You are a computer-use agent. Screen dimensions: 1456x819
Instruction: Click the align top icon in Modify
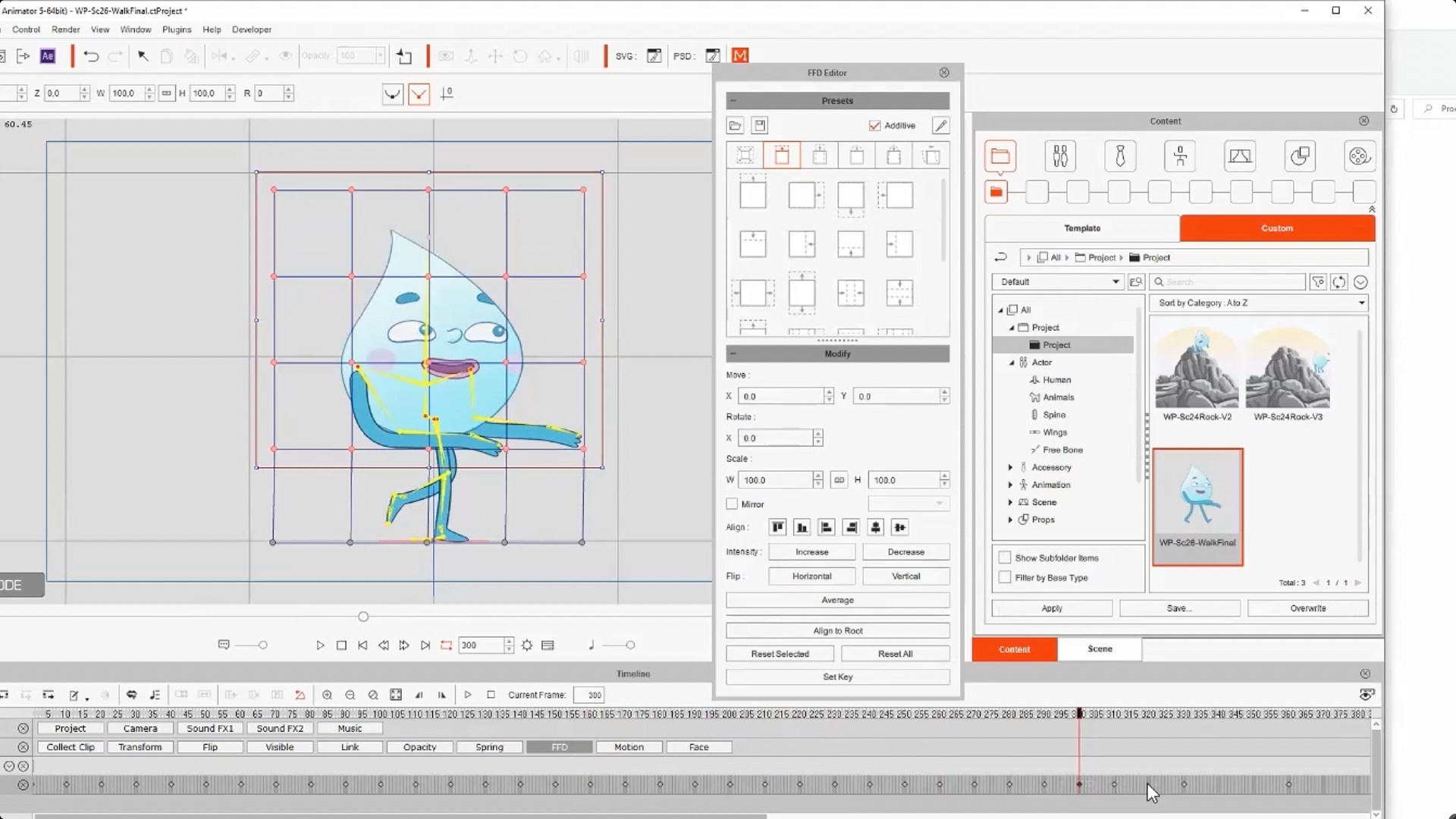(777, 527)
